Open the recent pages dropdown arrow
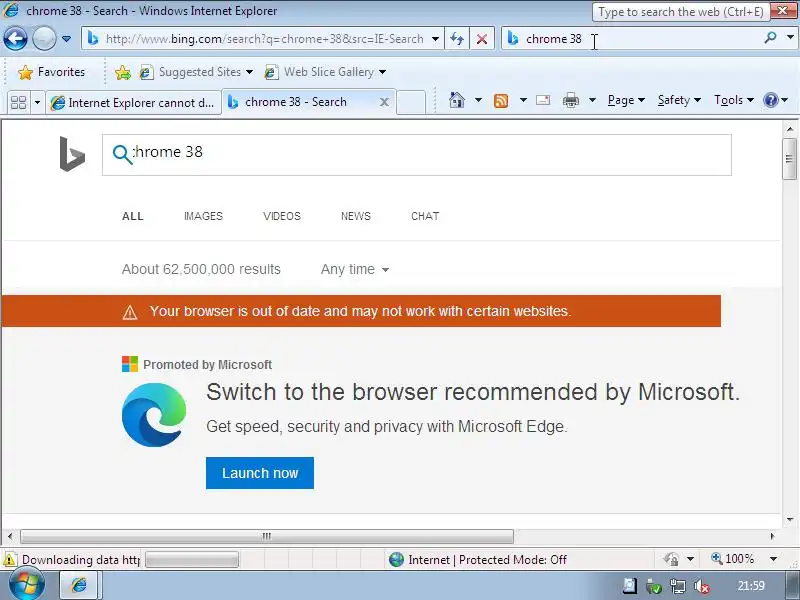This screenshot has width=800, height=600. [66, 39]
